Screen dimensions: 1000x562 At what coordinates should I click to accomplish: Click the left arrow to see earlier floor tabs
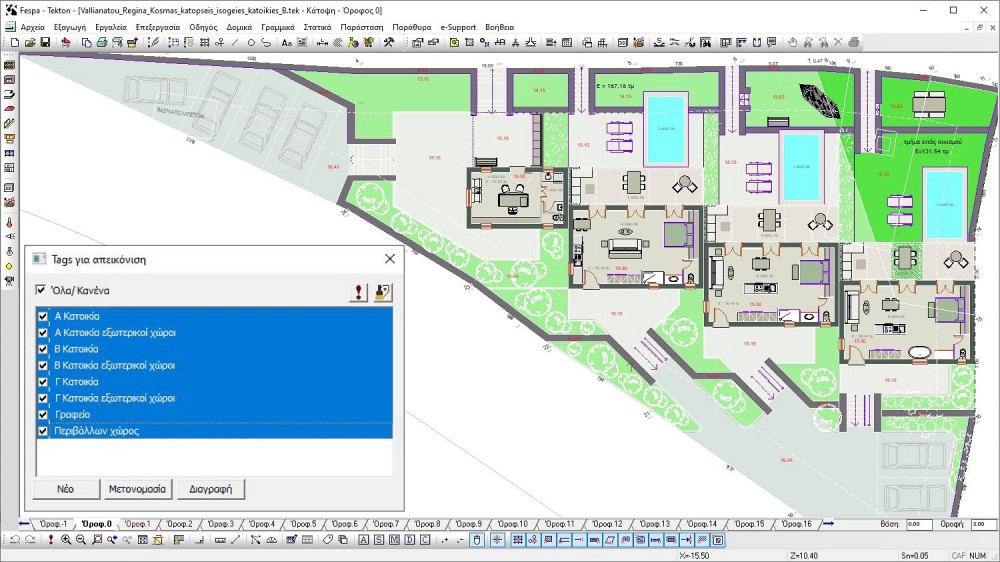point(24,524)
